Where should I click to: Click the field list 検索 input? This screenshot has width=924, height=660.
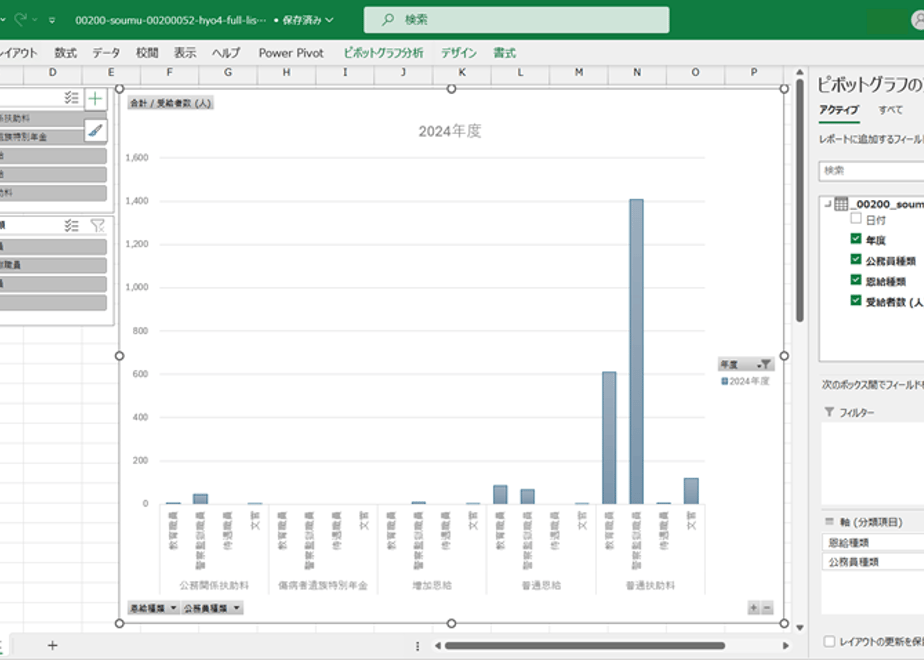(872, 171)
